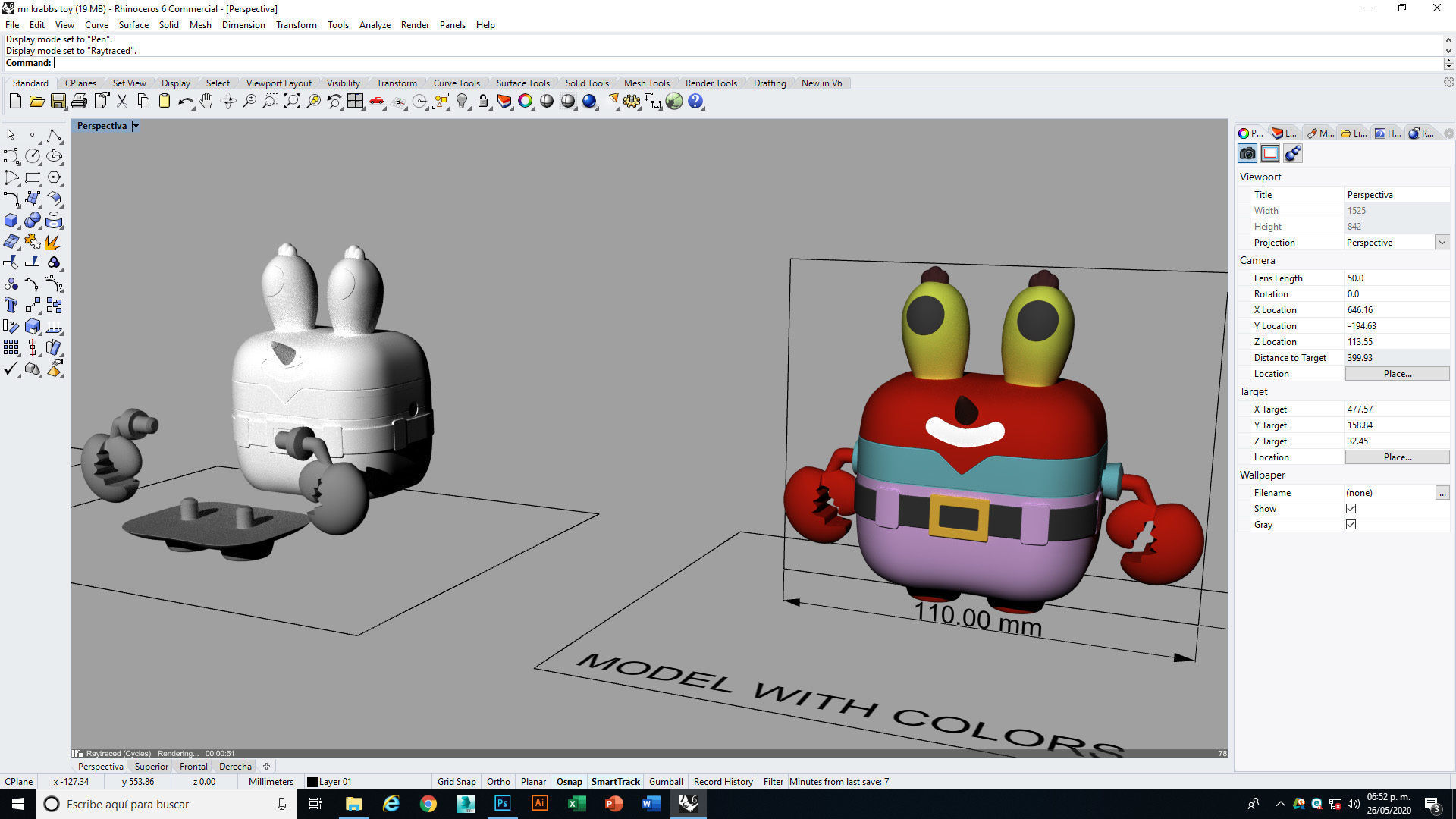Open Photoshop from the Windows taskbar
Image resolution: width=1456 pixels, height=819 pixels.
(502, 804)
